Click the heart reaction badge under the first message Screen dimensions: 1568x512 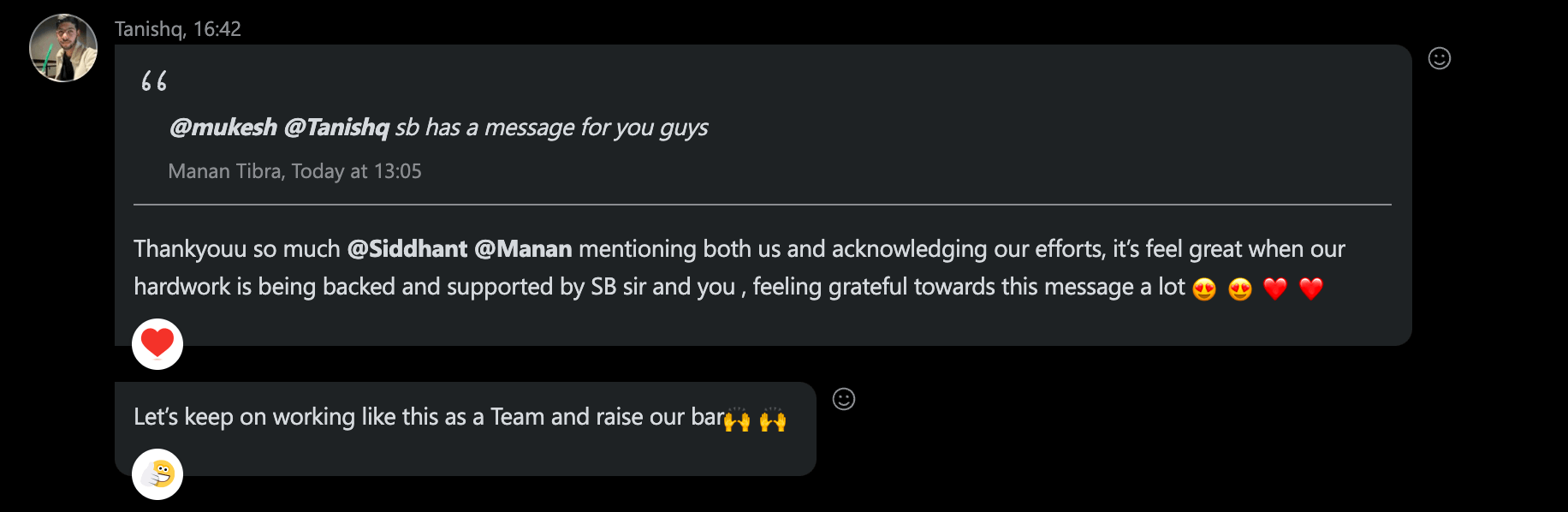click(x=157, y=343)
